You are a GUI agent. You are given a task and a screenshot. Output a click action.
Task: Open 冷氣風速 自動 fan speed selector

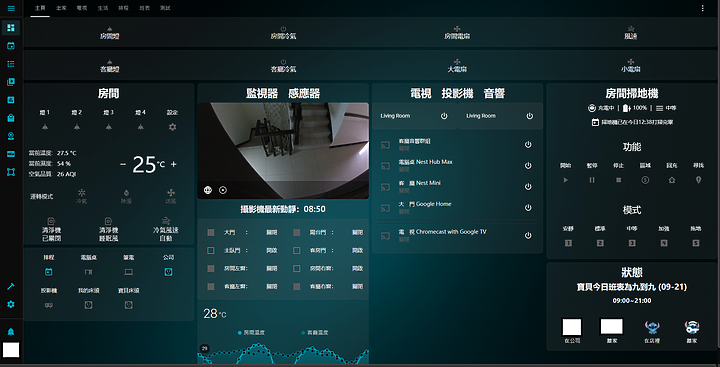pos(166,229)
